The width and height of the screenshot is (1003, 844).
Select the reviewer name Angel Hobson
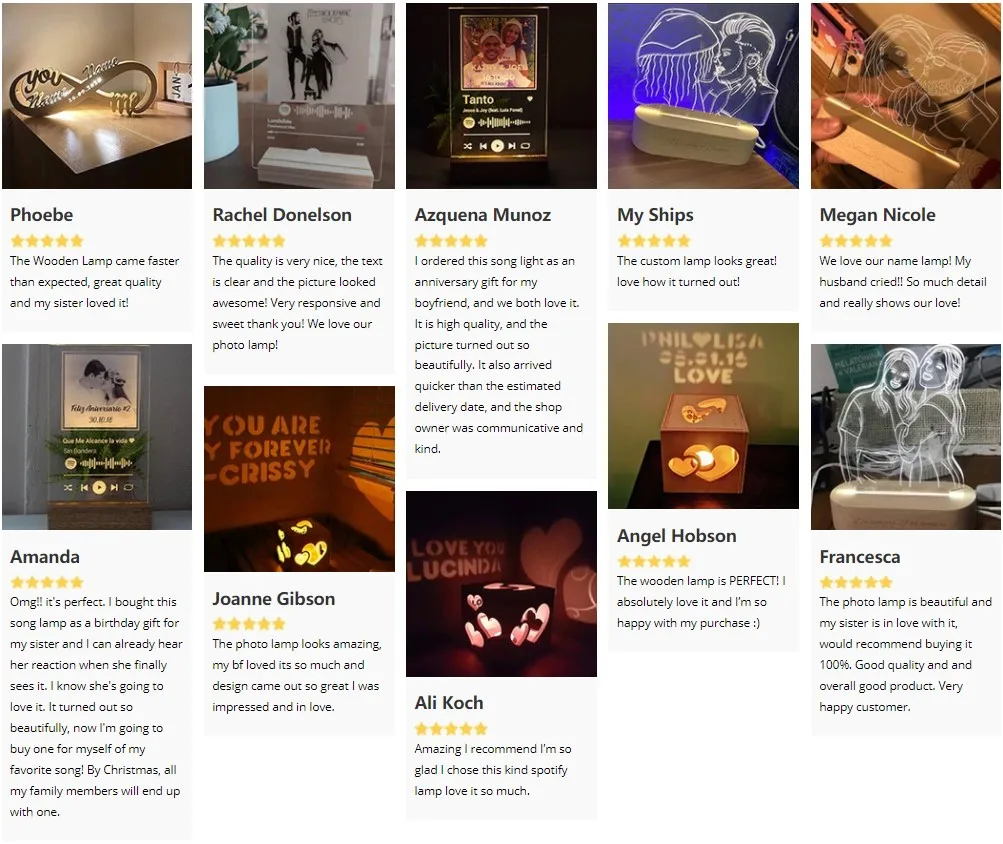[x=677, y=536]
